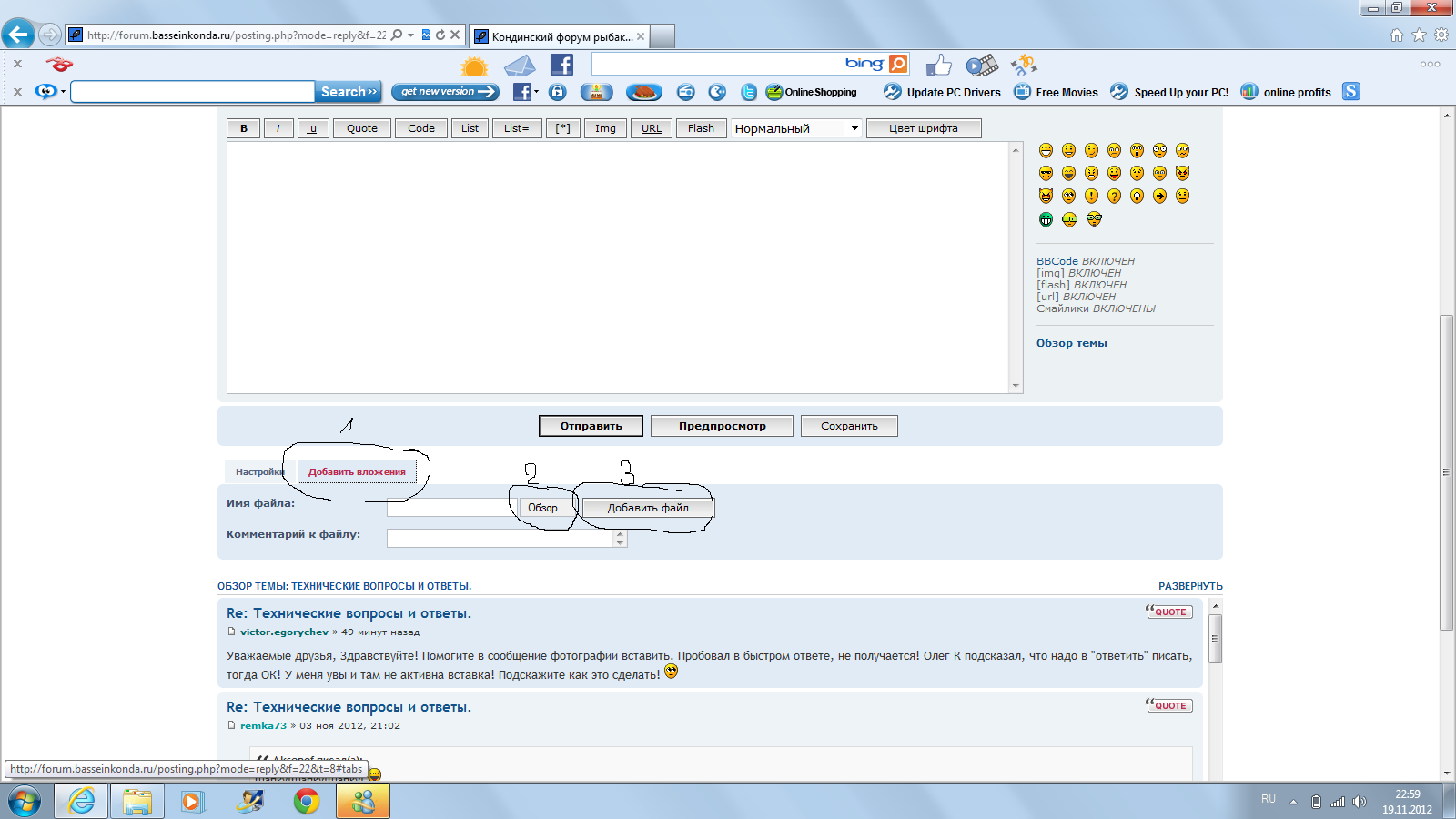Insert the green toothy grin smiley
The image size is (1456, 819).
pos(1046,219)
